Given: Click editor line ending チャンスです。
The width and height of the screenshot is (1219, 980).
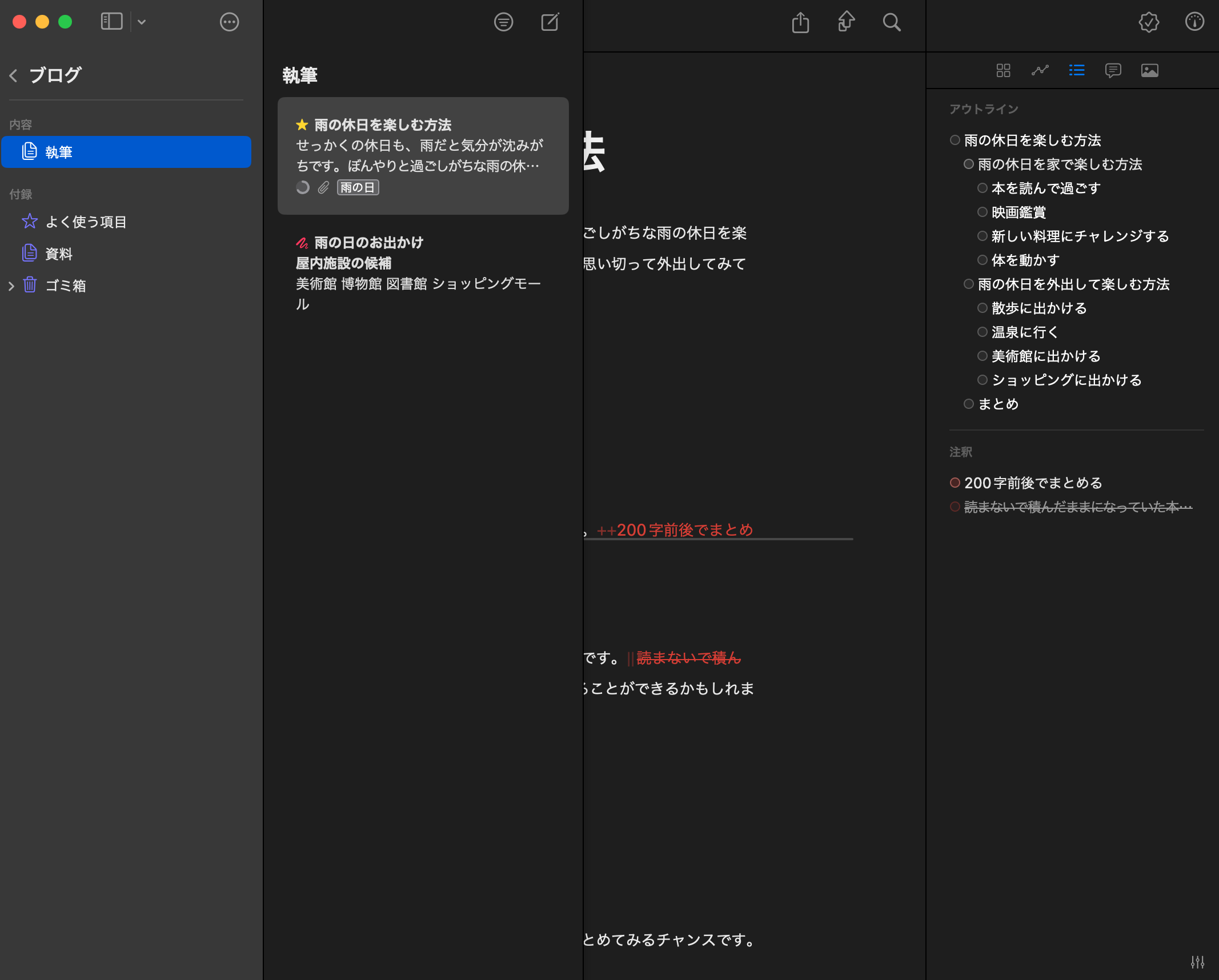Looking at the screenshot, I should click(669, 939).
